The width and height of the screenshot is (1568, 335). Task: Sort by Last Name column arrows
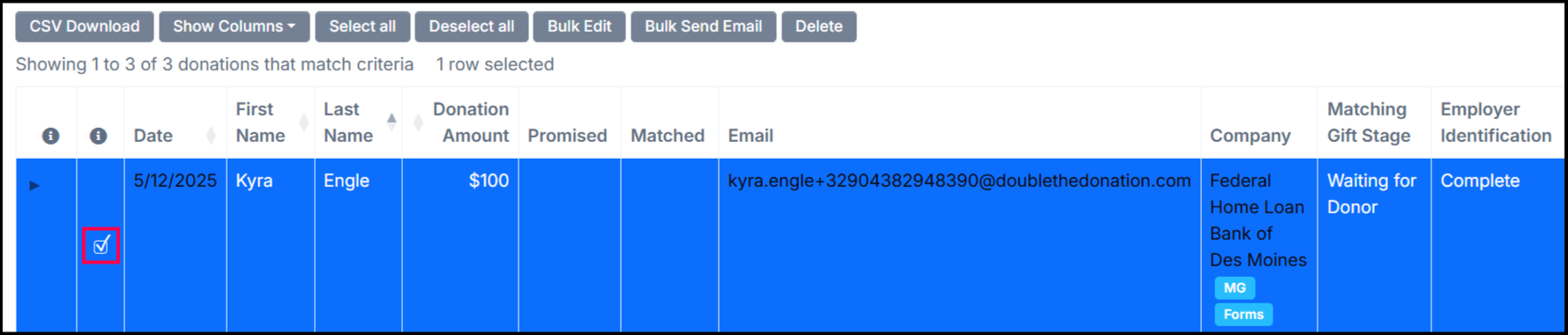[x=392, y=123]
